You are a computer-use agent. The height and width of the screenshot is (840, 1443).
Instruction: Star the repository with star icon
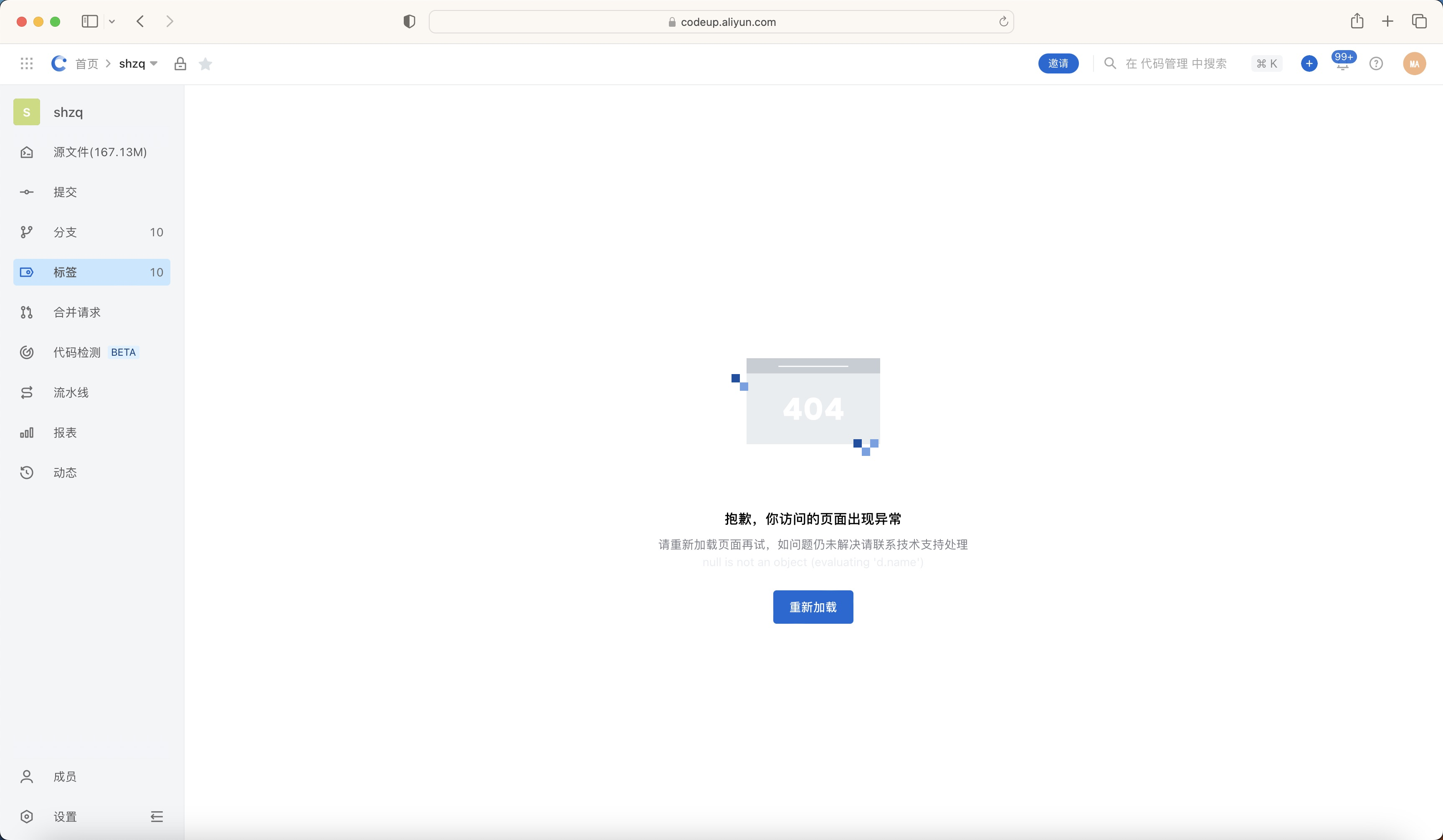coord(205,63)
